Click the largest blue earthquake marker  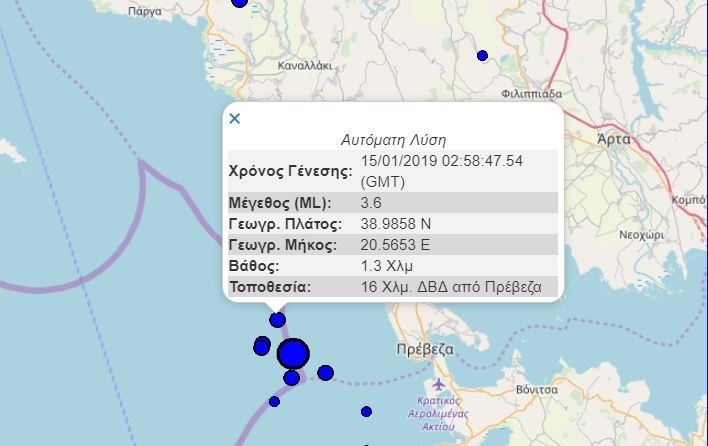click(x=293, y=354)
